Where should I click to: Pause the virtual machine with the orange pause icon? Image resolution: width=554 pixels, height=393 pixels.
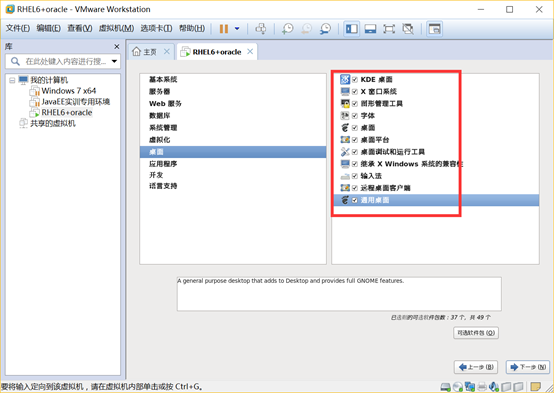click(x=224, y=29)
